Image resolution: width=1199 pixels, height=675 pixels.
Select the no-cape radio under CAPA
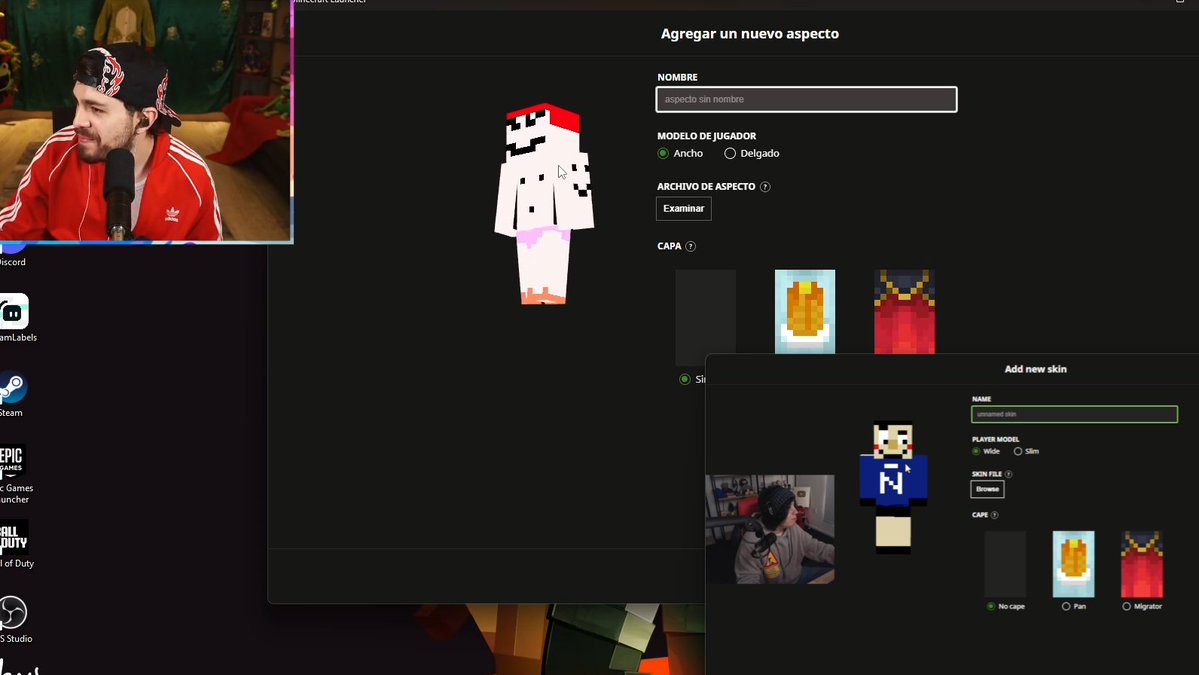pyautogui.click(x=684, y=379)
